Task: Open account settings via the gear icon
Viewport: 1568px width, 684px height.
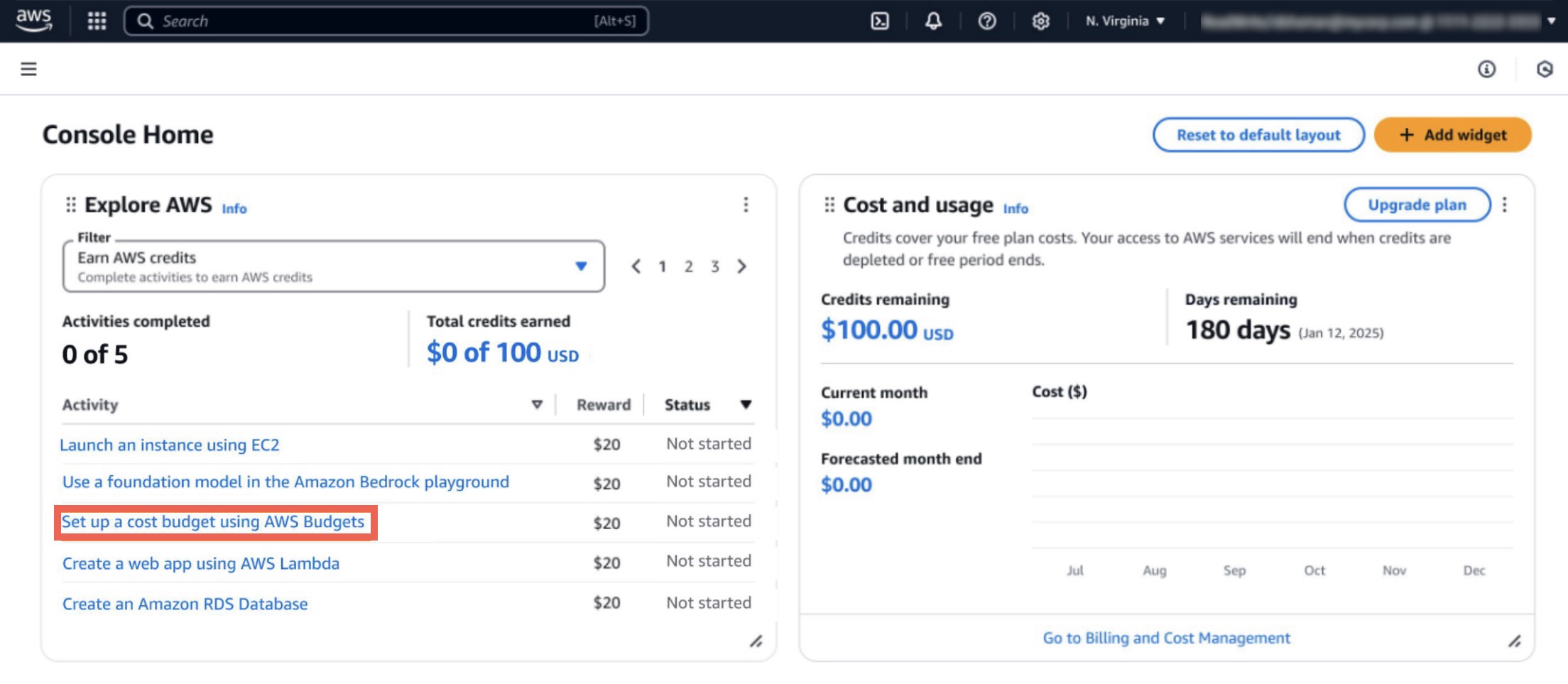Action: 1040,21
